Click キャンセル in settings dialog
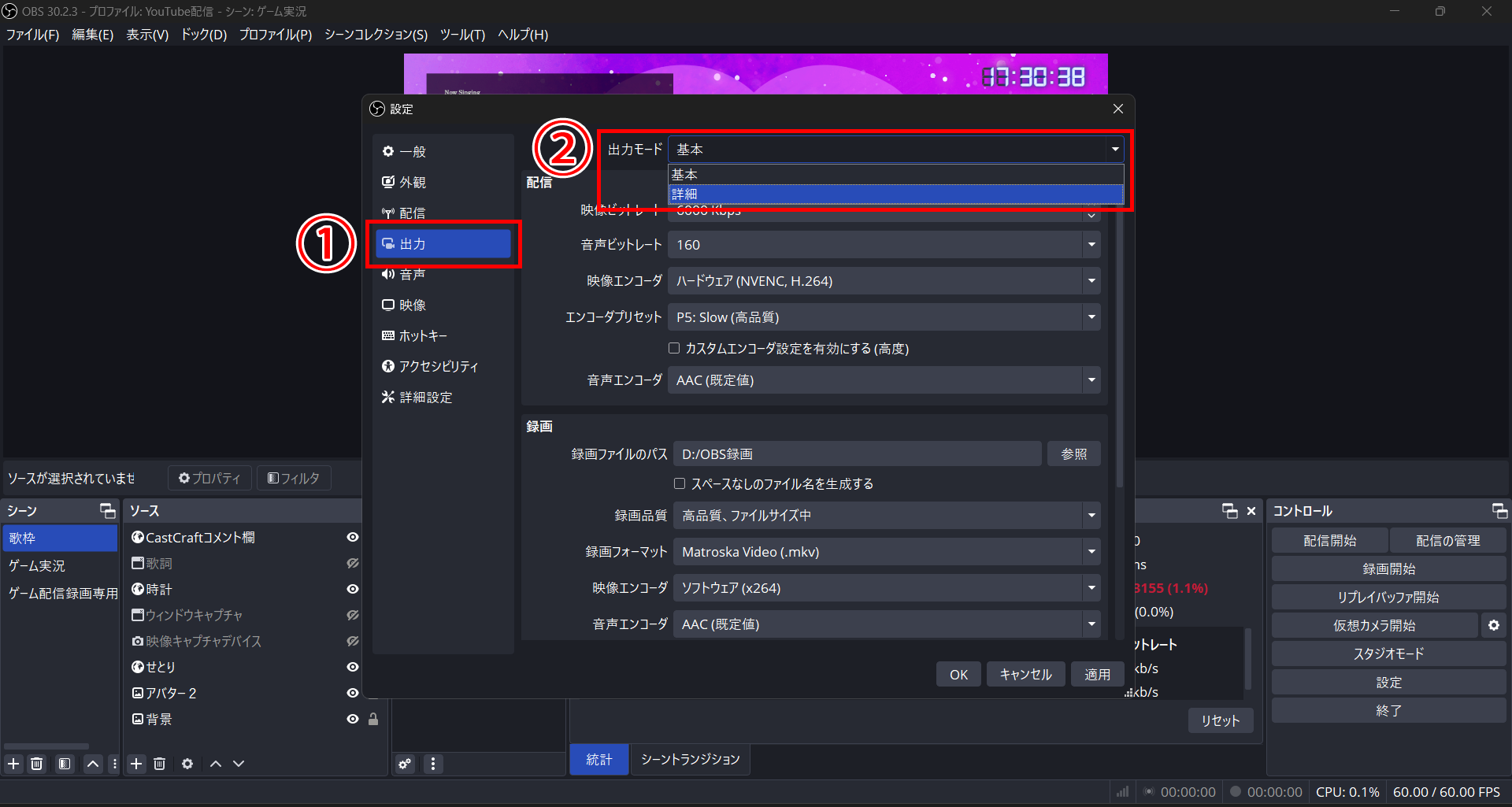The width and height of the screenshot is (1512, 807). point(1025,675)
